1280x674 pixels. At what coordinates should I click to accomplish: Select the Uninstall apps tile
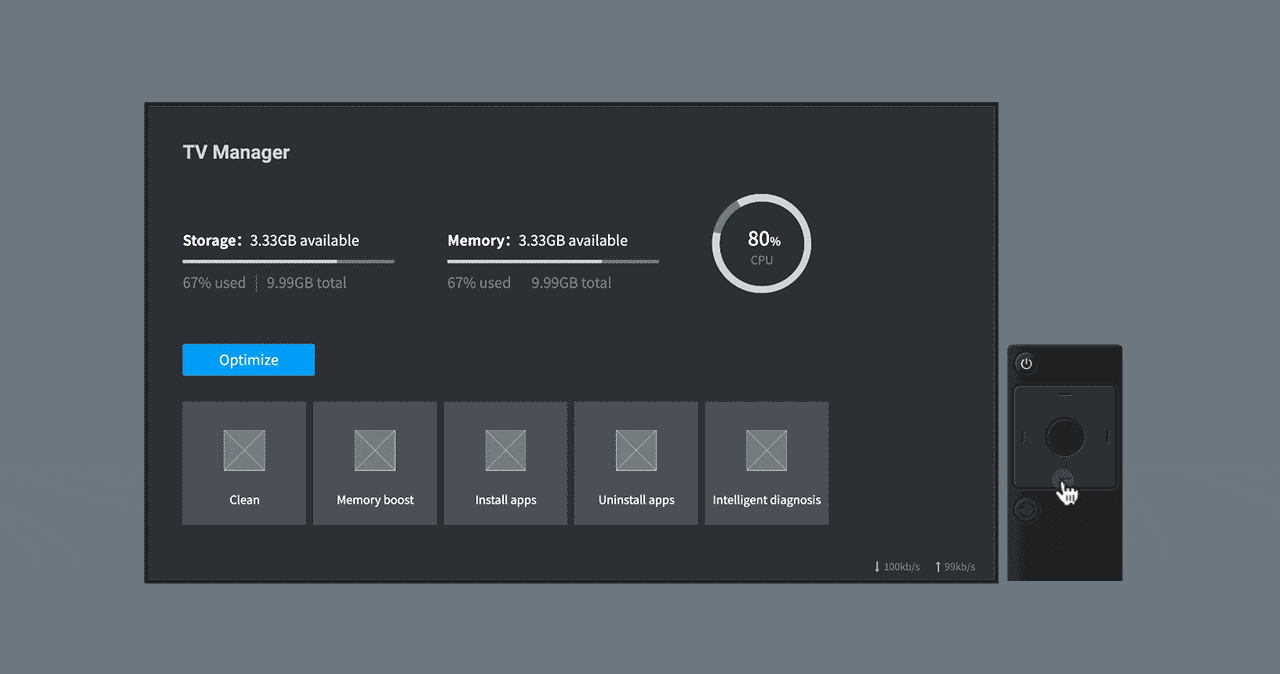pos(636,463)
